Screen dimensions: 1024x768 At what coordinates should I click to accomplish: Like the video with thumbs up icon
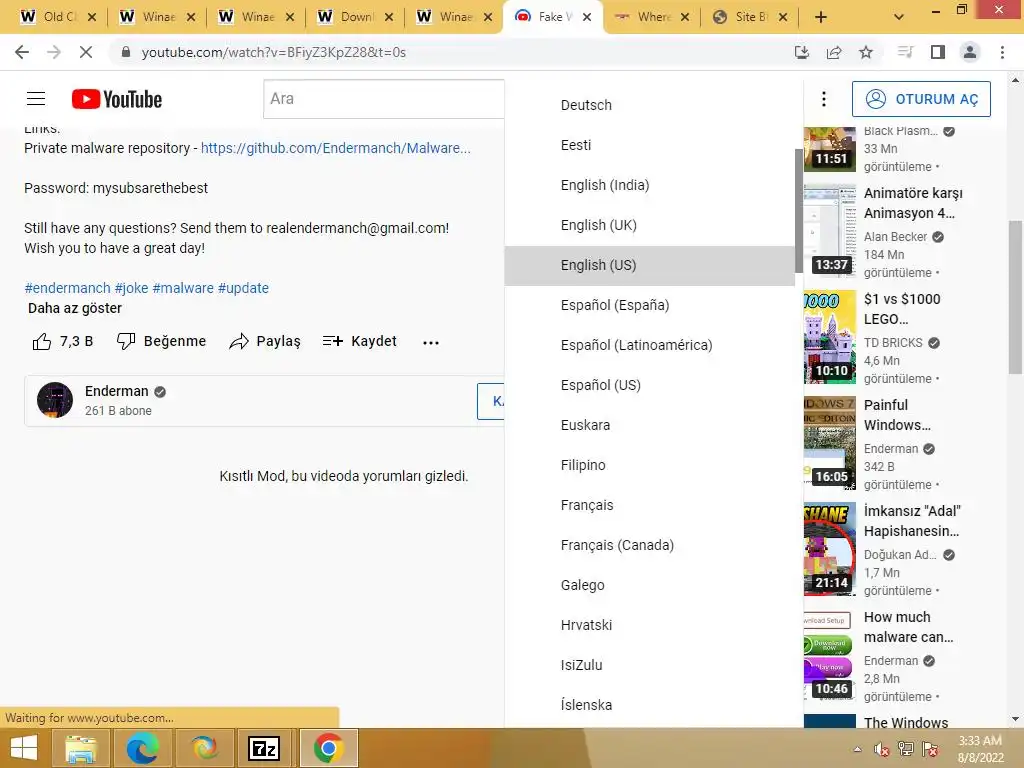[x=42, y=342]
